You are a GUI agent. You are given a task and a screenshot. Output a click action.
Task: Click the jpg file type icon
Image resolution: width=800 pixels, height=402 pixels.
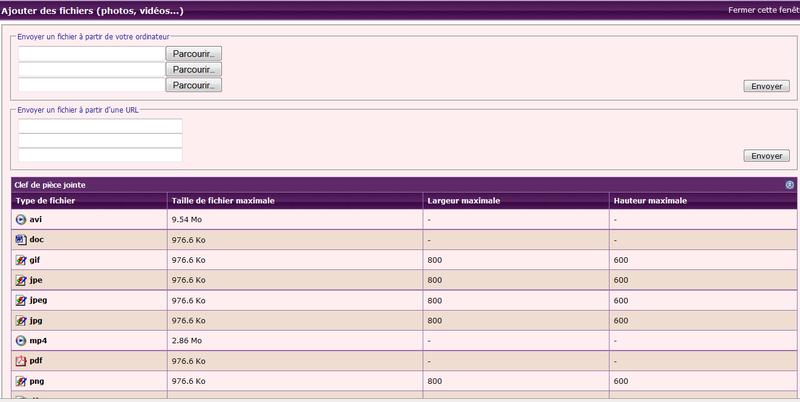pos(20,320)
